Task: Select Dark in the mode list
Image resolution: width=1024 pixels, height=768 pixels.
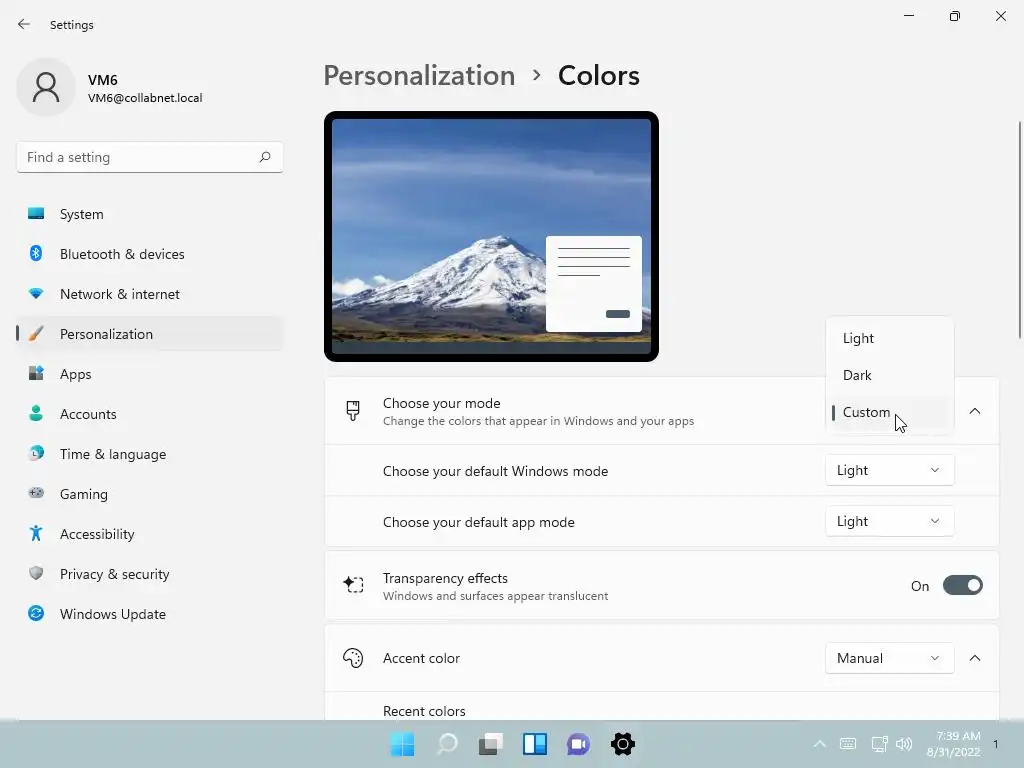Action: [x=889, y=376]
